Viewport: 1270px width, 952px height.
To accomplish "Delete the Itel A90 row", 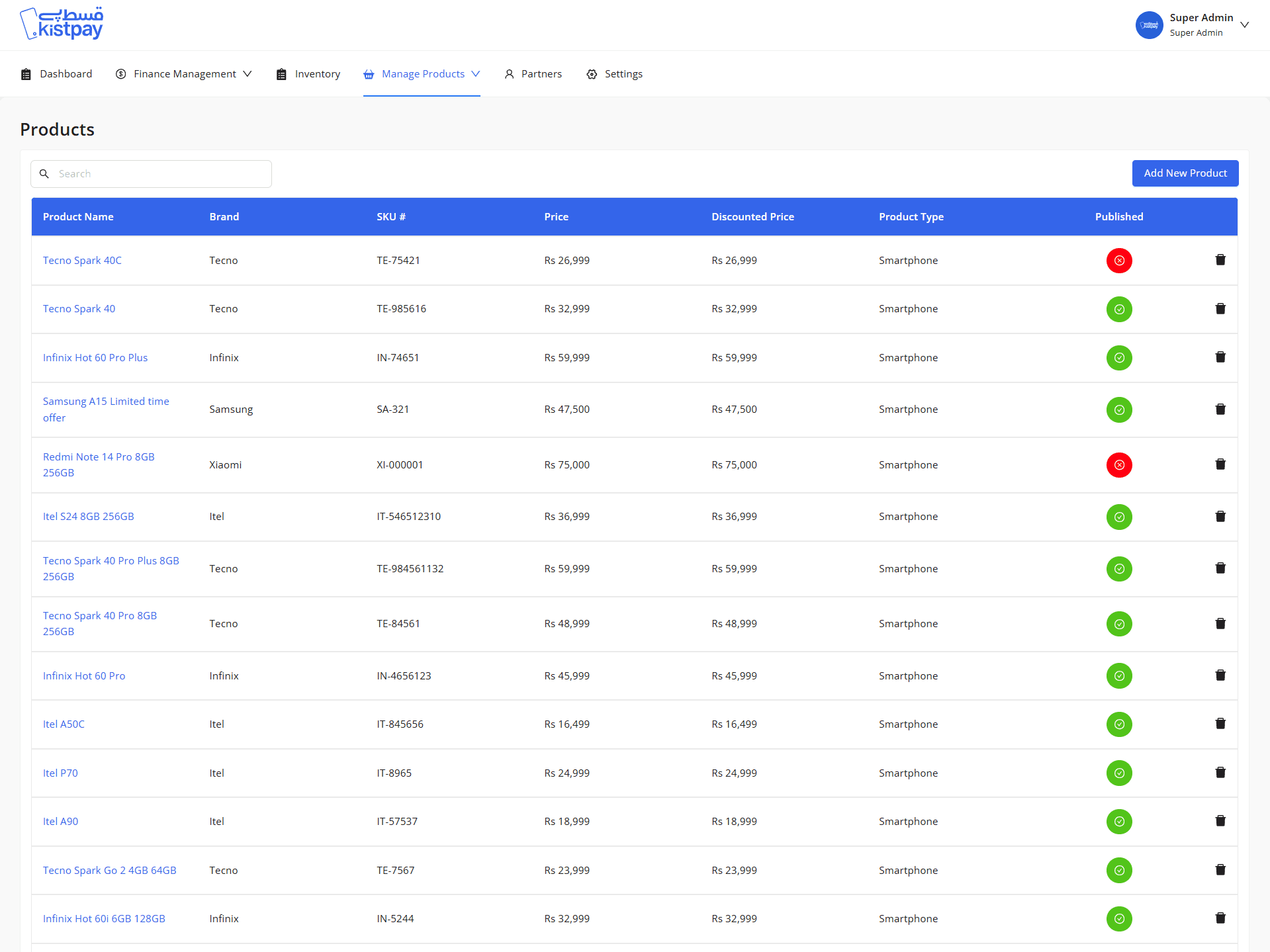I will coord(1220,821).
